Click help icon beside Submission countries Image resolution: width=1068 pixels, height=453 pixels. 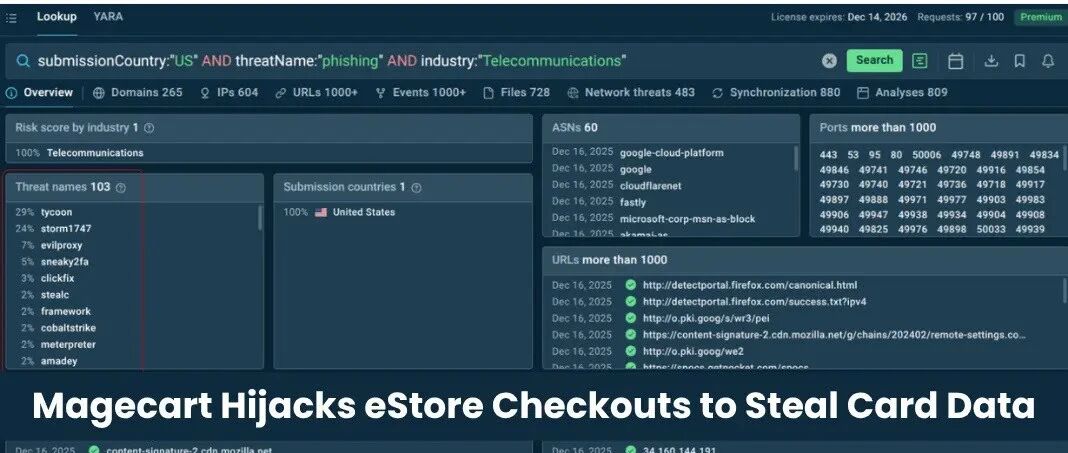point(416,187)
